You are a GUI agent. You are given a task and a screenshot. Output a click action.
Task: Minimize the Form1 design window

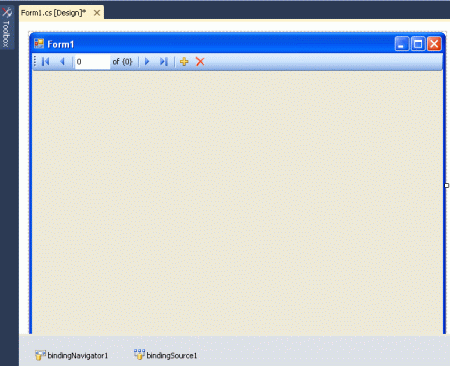click(x=402, y=44)
